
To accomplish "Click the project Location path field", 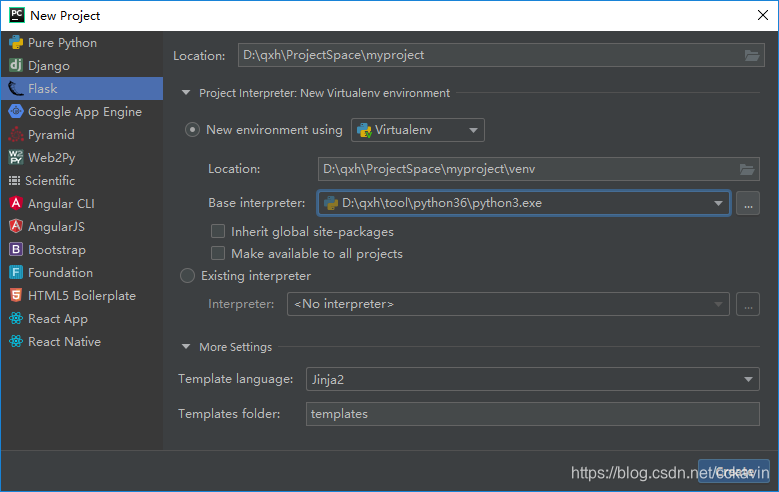I will [x=501, y=55].
